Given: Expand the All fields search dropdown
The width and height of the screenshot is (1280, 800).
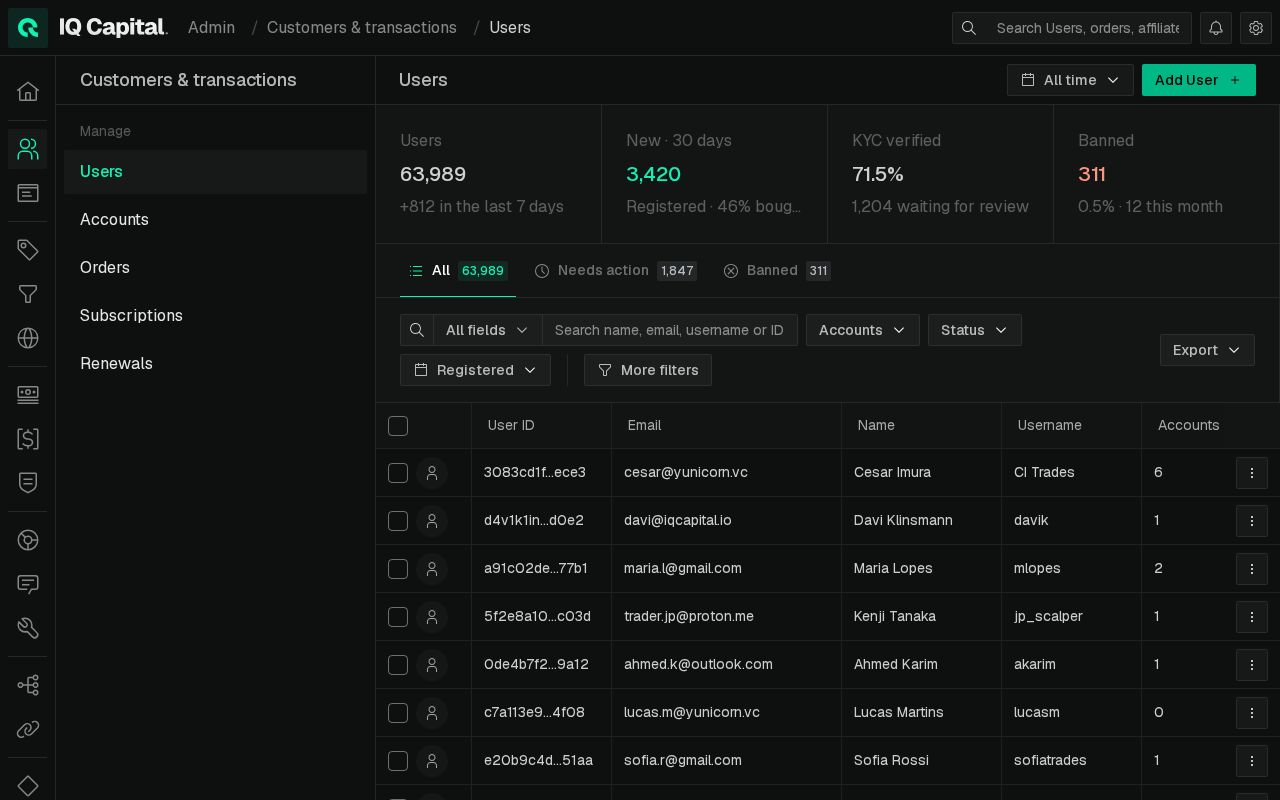Looking at the screenshot, I should [x=487, y=330].
